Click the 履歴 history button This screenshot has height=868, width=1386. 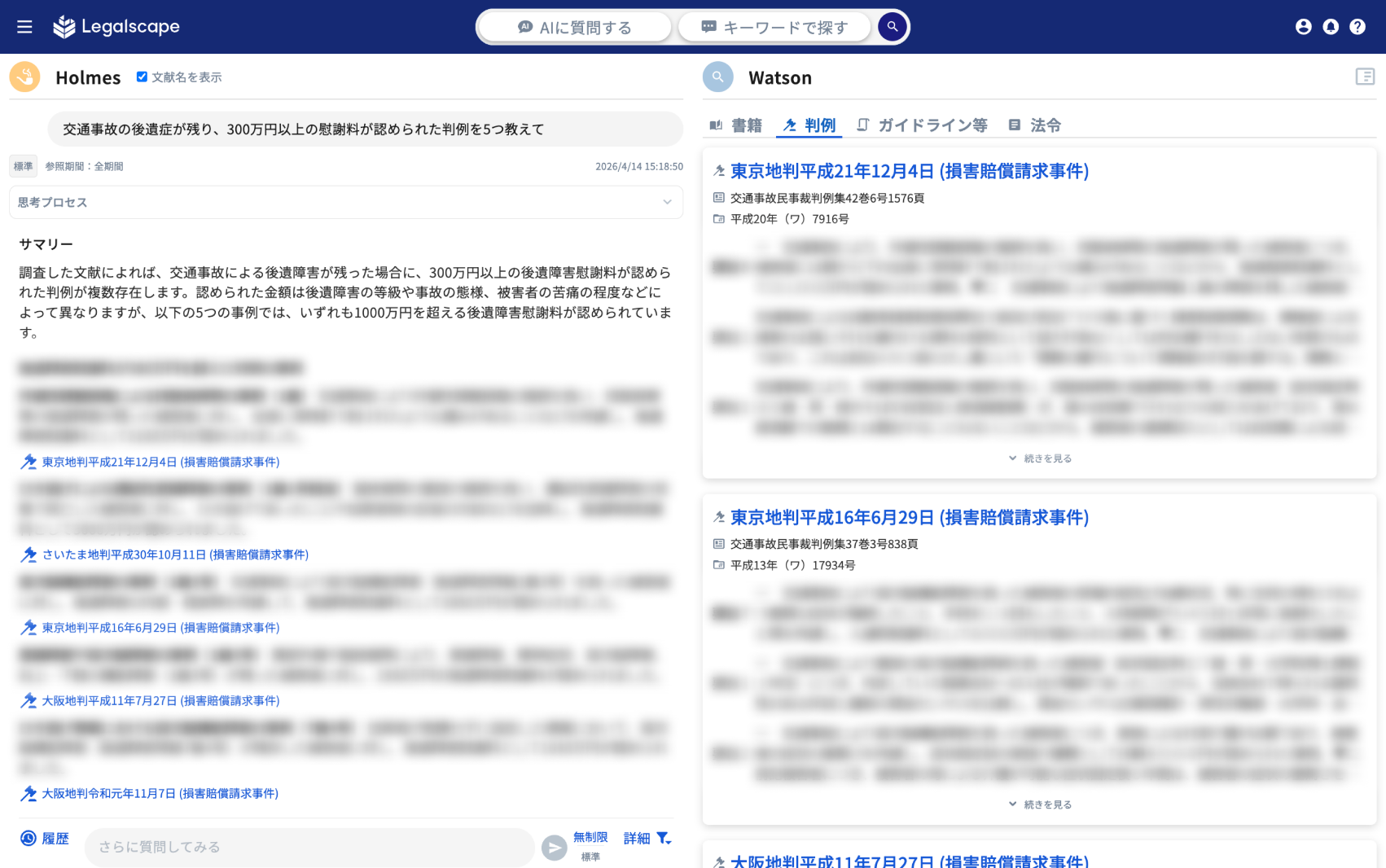click(45, 839)
